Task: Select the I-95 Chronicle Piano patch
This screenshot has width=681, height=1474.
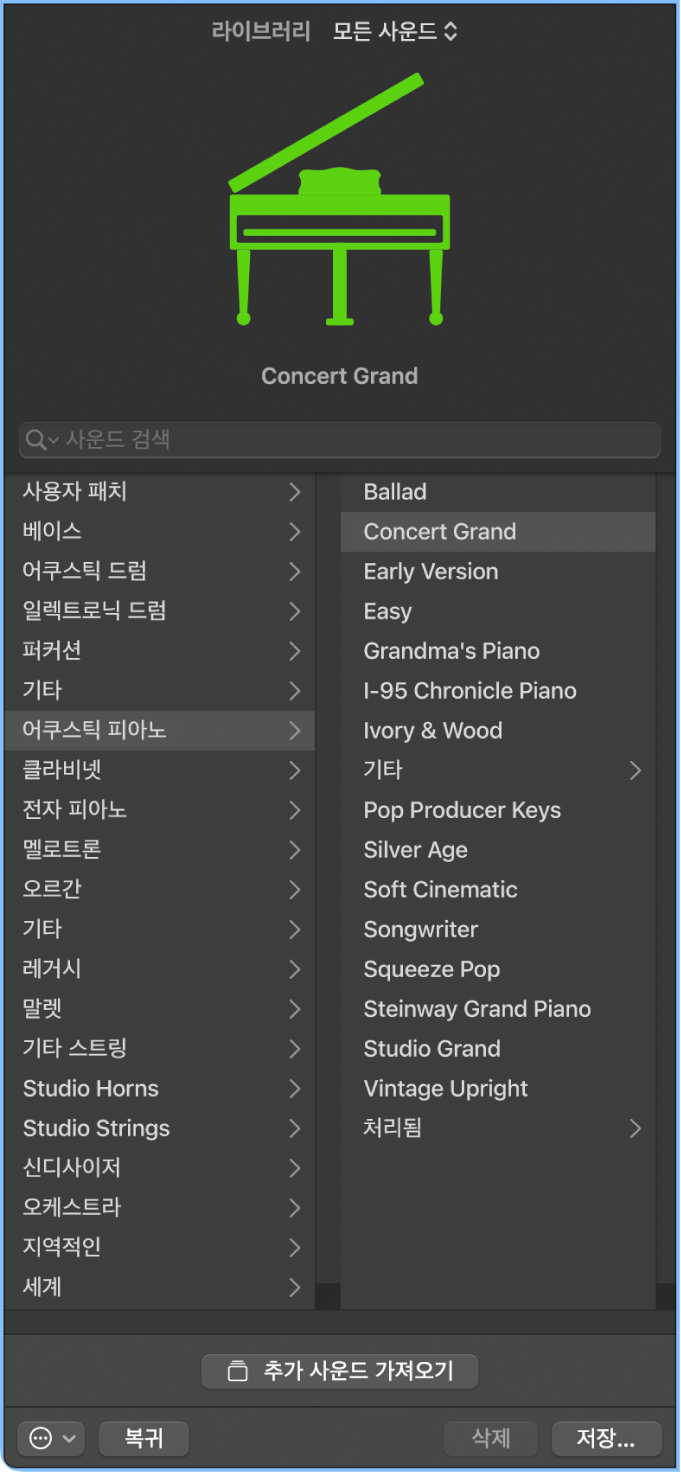Action: click(x=498, y=691)
